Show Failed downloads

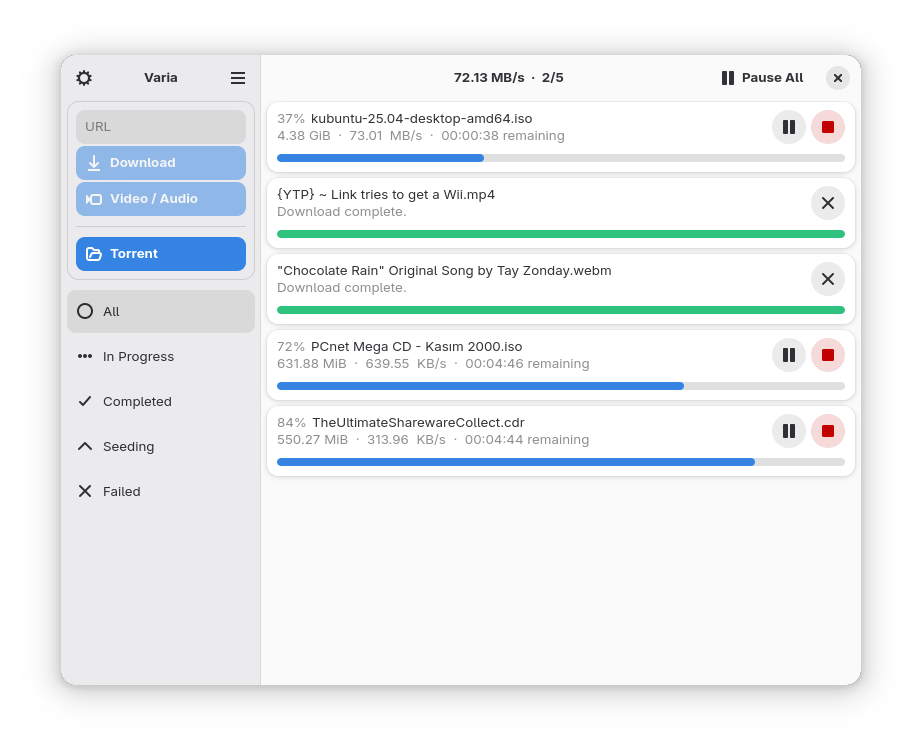[x=161, y=492]
